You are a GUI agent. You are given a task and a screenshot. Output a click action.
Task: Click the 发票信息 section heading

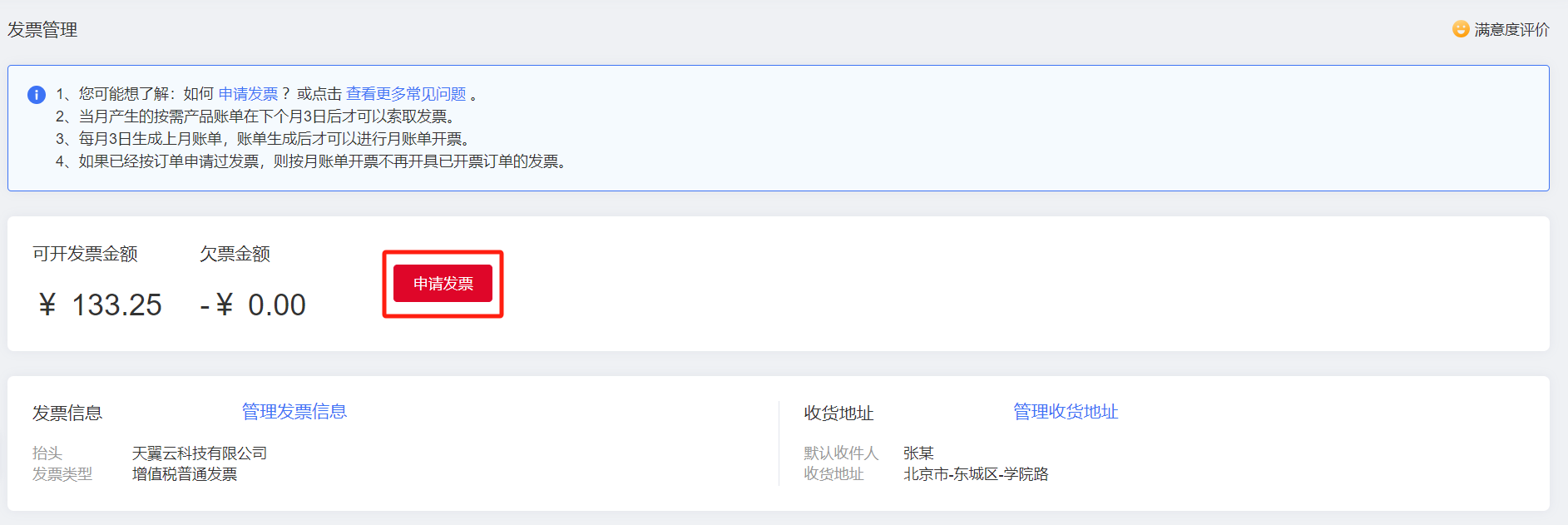(67, 414)
